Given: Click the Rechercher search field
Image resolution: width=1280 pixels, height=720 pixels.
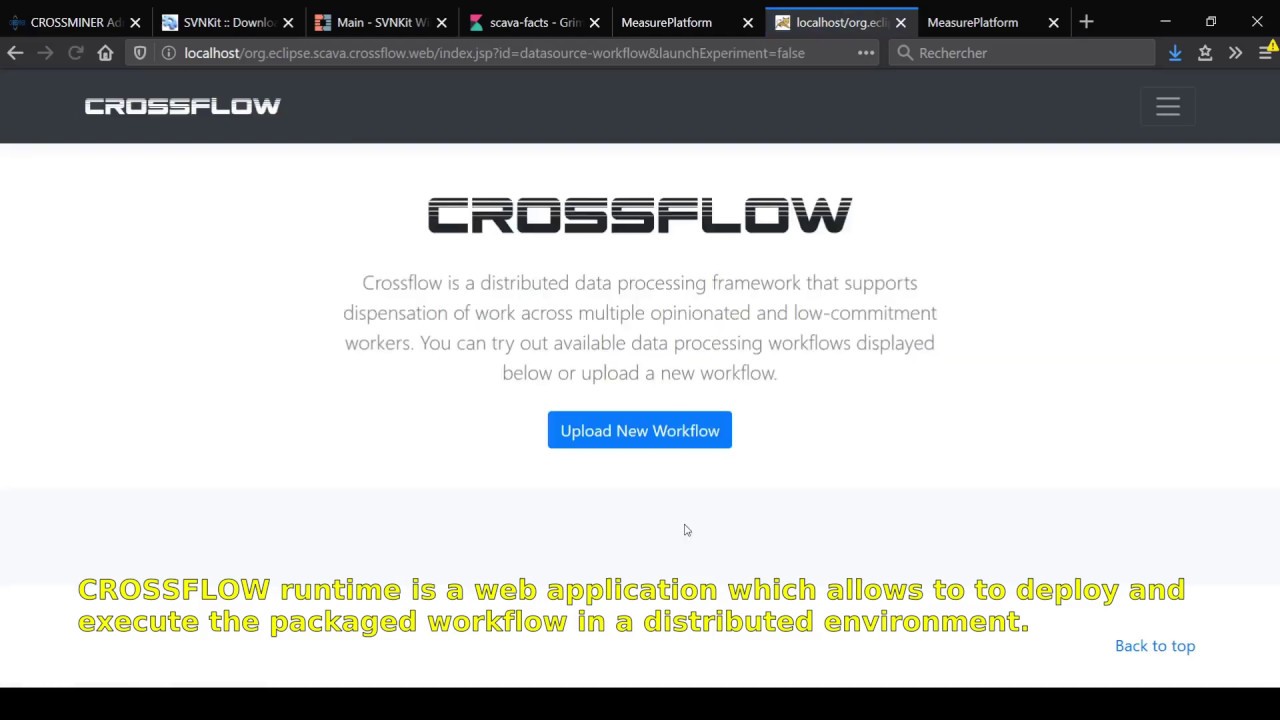Looking at the screenshot, I should click(x=1022, y=53).
